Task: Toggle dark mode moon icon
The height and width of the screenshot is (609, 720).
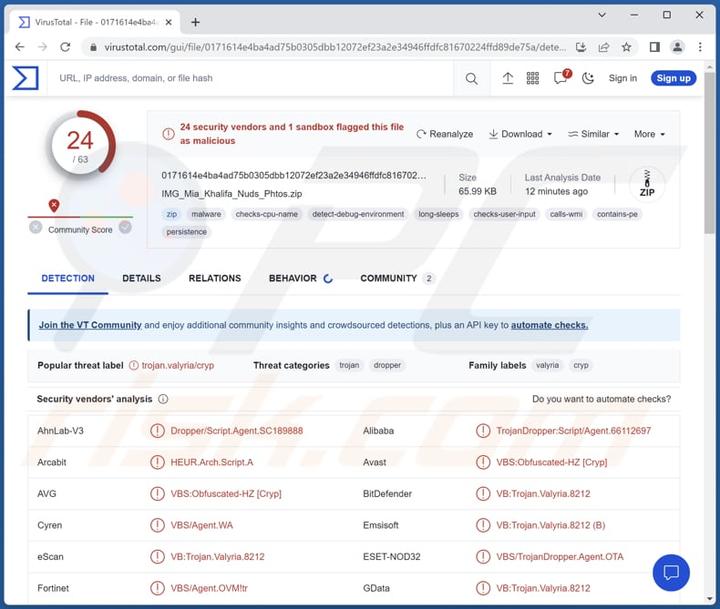Action: point(588,78)
